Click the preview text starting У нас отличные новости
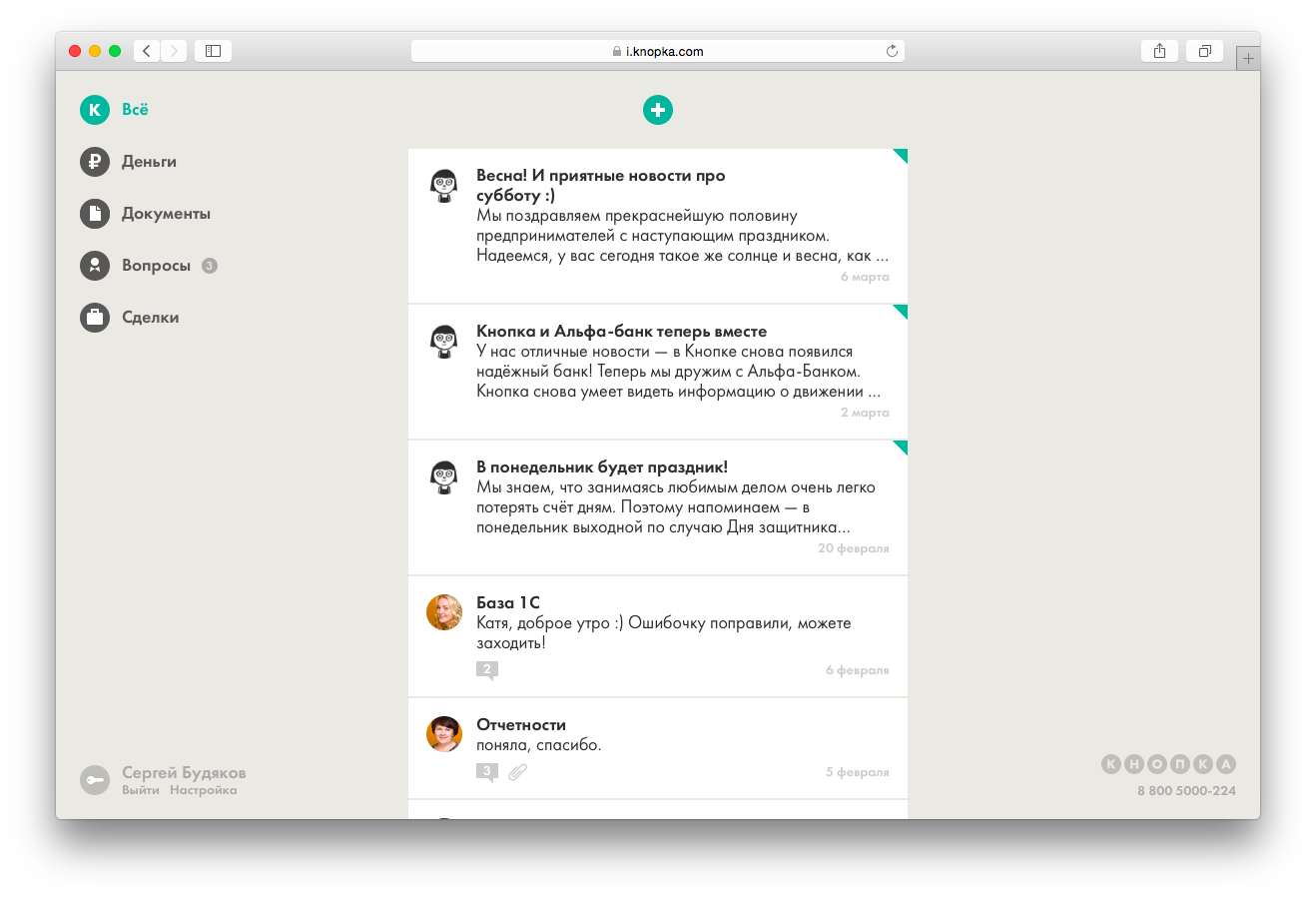This screenshot has width=1316, height=899. coord(679,372)
